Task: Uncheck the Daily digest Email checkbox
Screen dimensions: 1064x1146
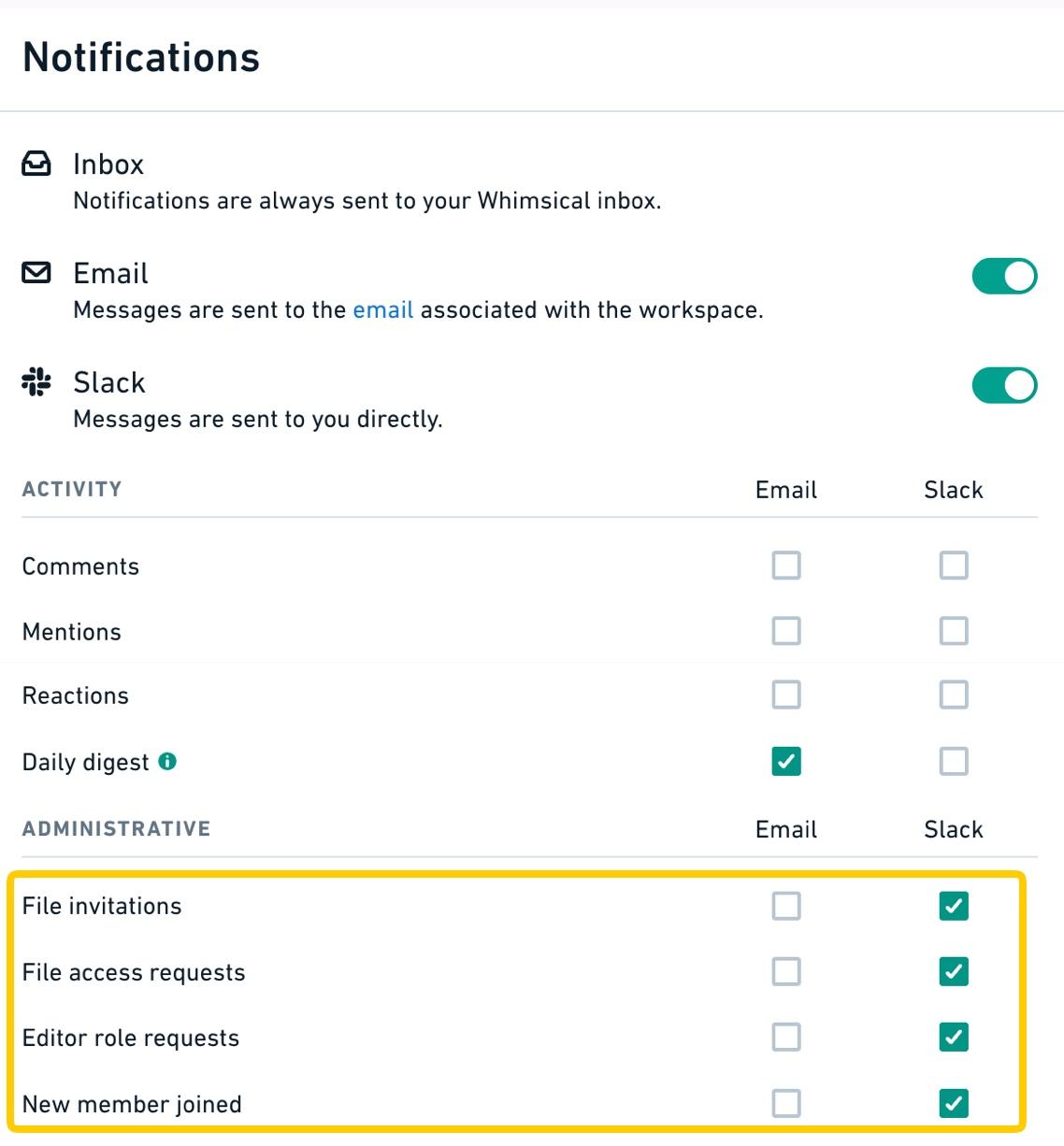Action: pyautogui.click(x=786, y=762)
